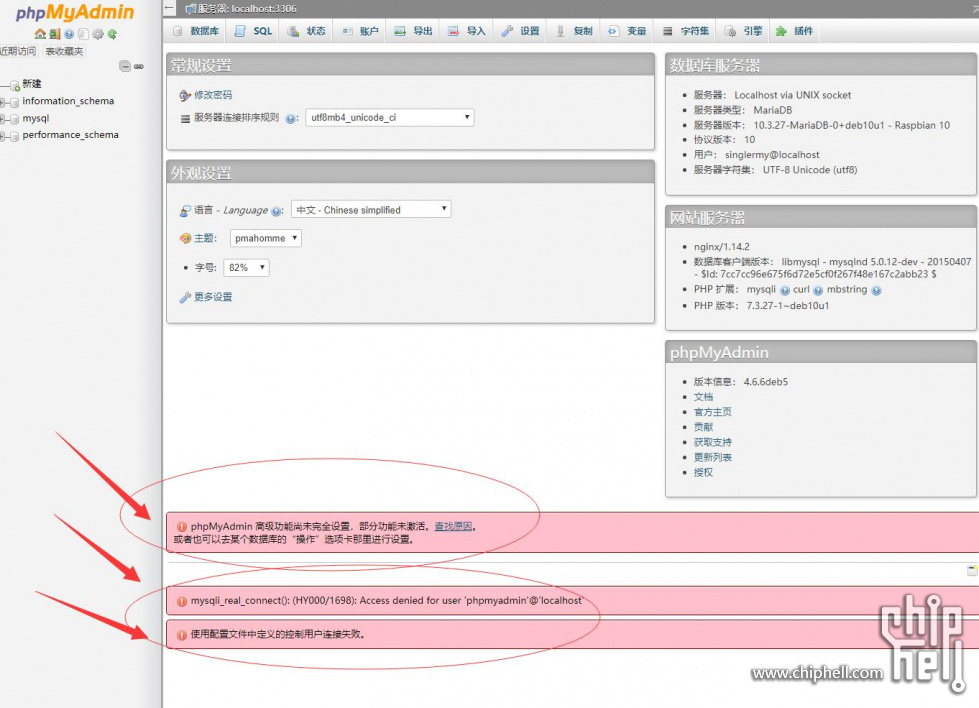Open phpMyAdmin documentation blue help icon in sidebar
The image size is (979, 708).
(x=69, y=34)
